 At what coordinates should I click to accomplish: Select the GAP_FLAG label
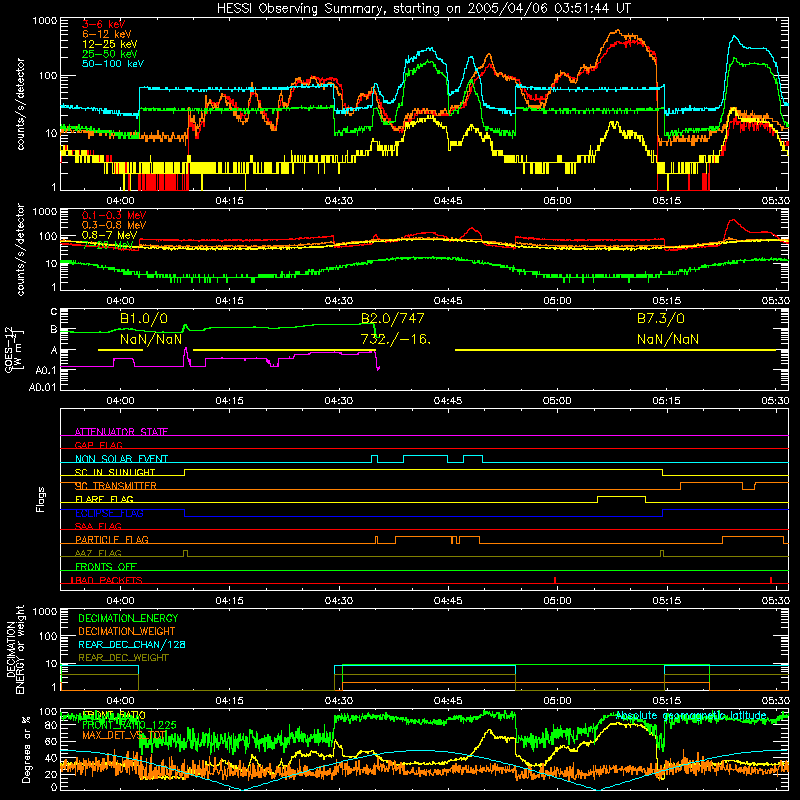tap(98, 445)
